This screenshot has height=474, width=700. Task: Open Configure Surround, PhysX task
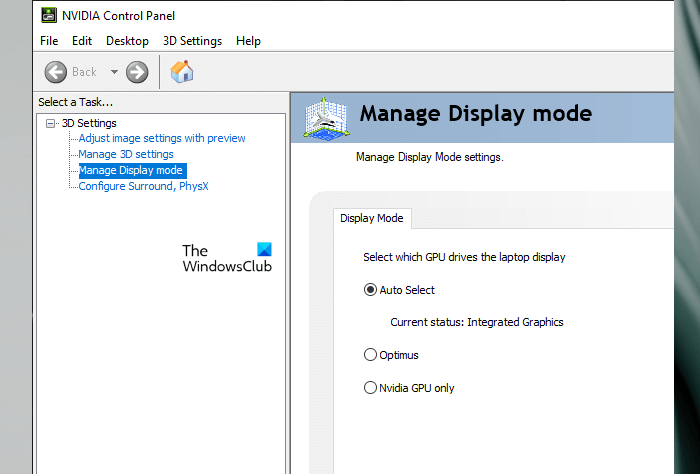coord(143,186)
